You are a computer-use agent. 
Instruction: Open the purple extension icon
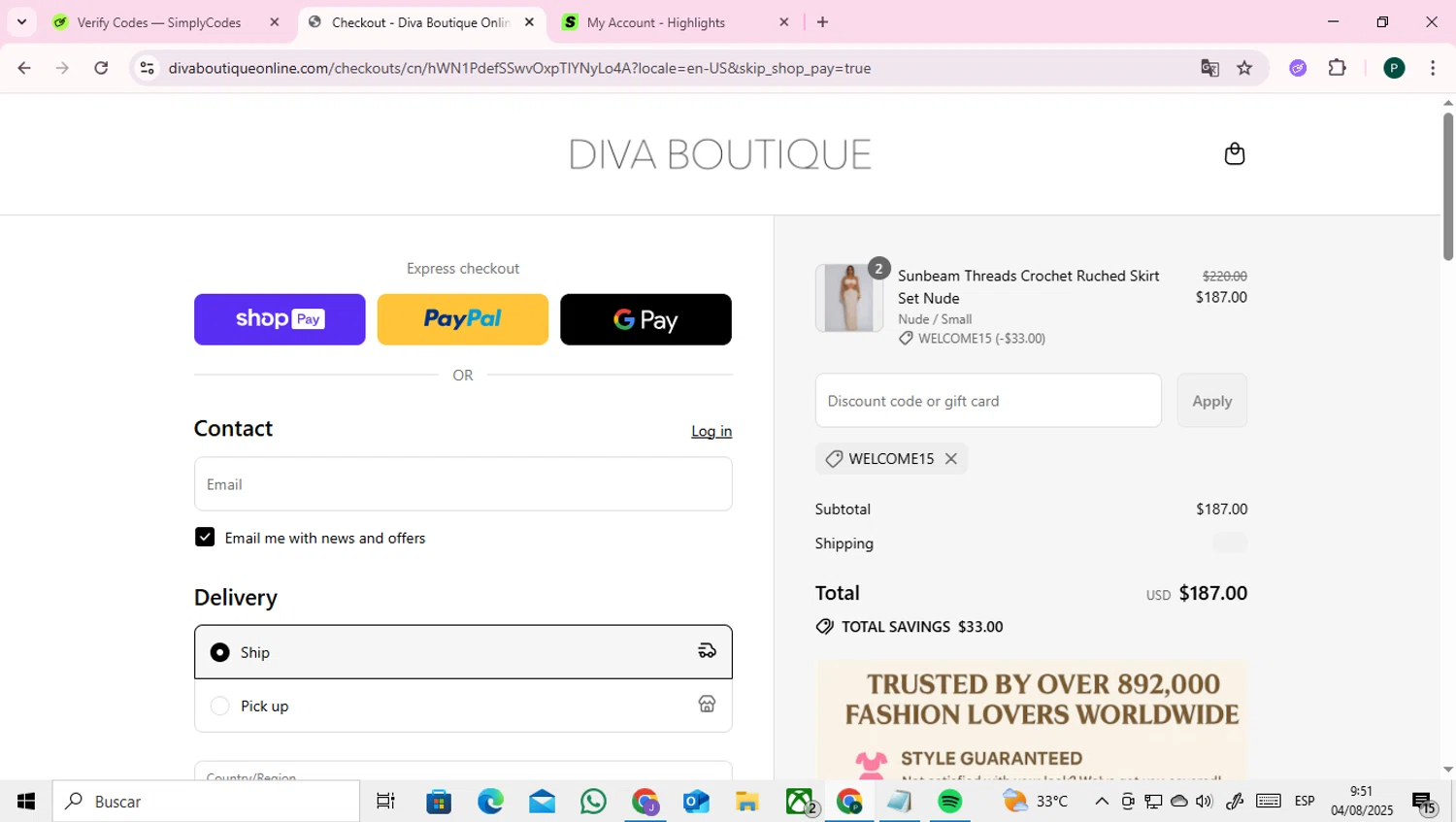1298,68
